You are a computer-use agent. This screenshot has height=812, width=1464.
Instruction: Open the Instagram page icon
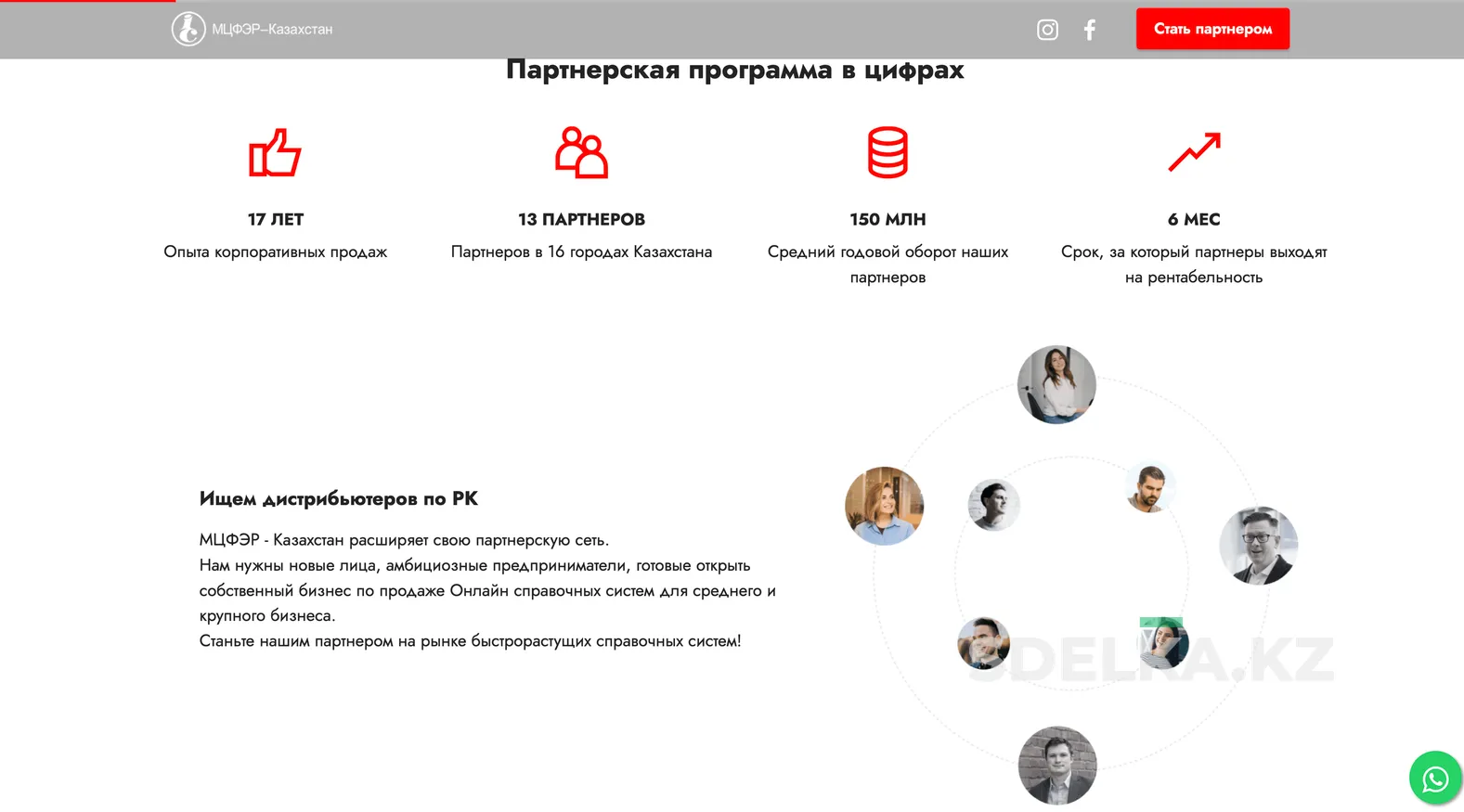click(1047, 30)
